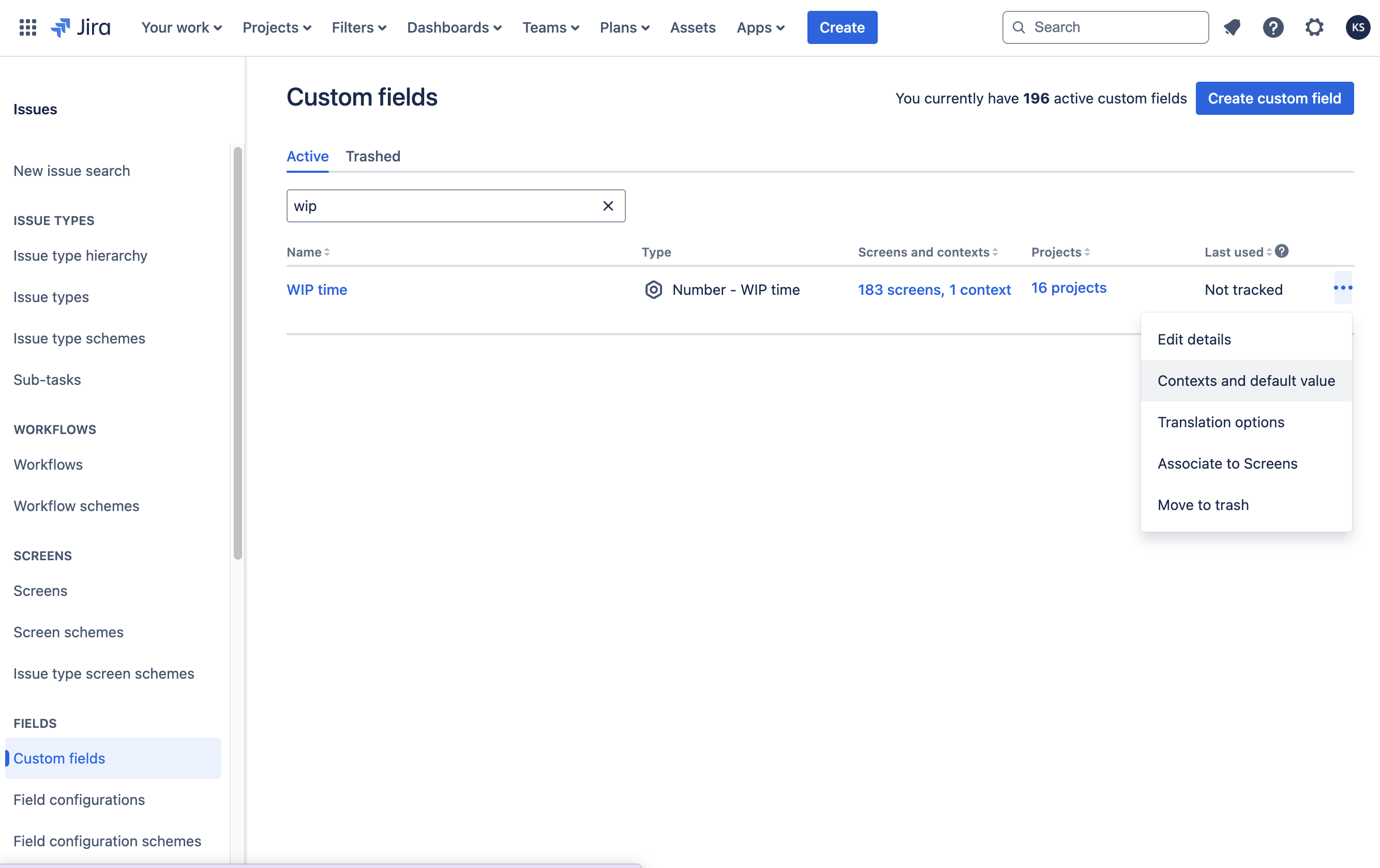The image size is (1380, 868).
Task: Open the 183 screens, 1 context link
Action: tap(934, 290)
